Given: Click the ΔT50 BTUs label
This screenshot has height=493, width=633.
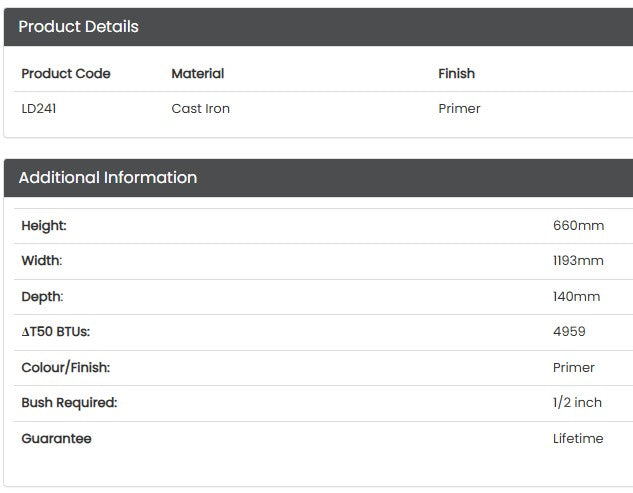Looking at the screenshot, I should 56,332.
